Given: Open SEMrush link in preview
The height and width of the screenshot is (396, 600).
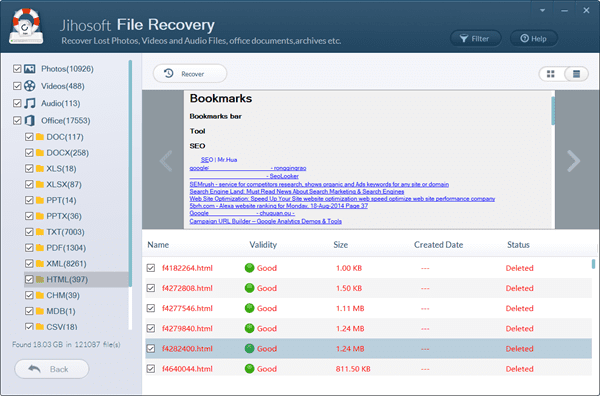Looking at the screenshot, I should (319, 184).
